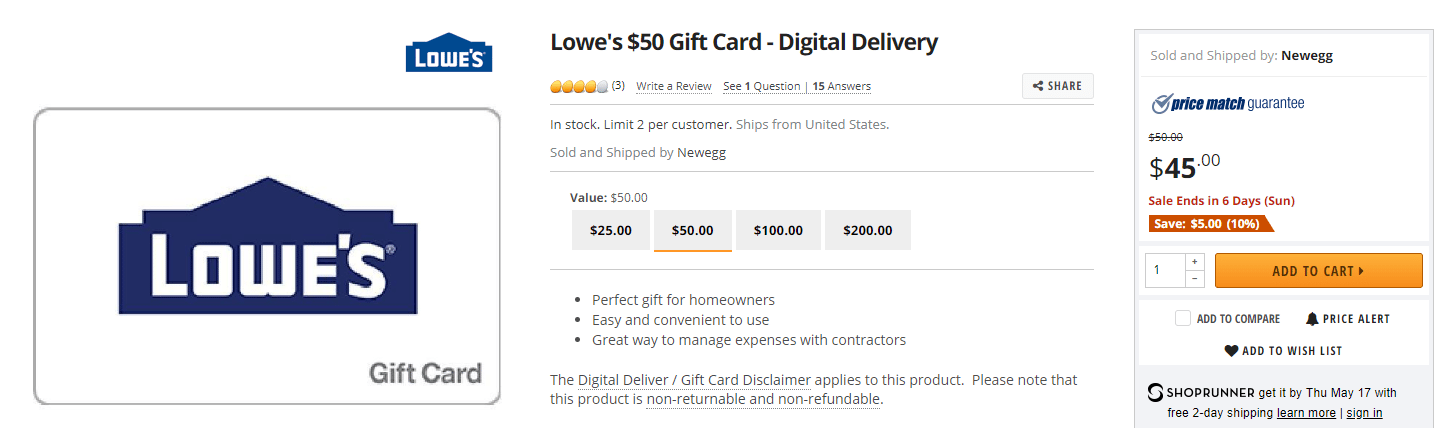This screenshot has height=428, width=1451.
Task: Open the Write a Review link
Action: tap(674, 87)
